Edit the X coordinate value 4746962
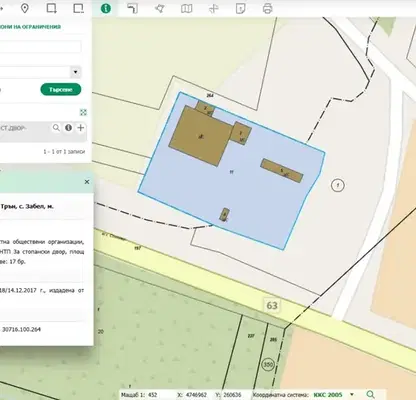416x400 pixels. click(197, 395)
